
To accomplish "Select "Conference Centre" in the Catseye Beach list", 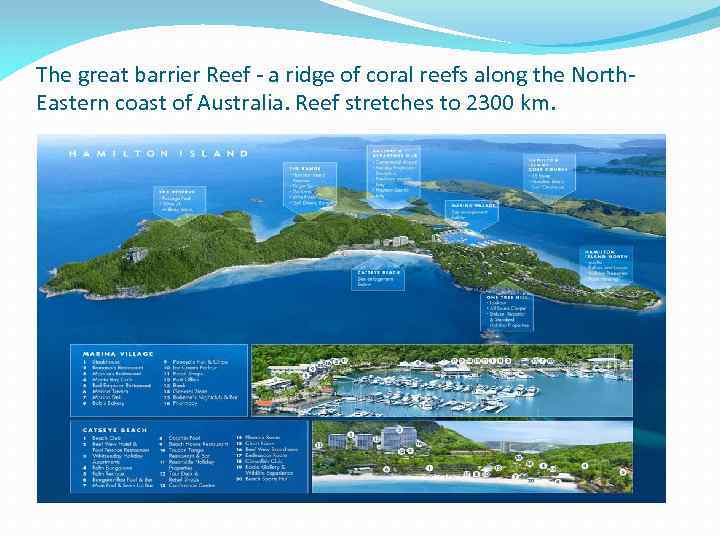I will (191, 485).
